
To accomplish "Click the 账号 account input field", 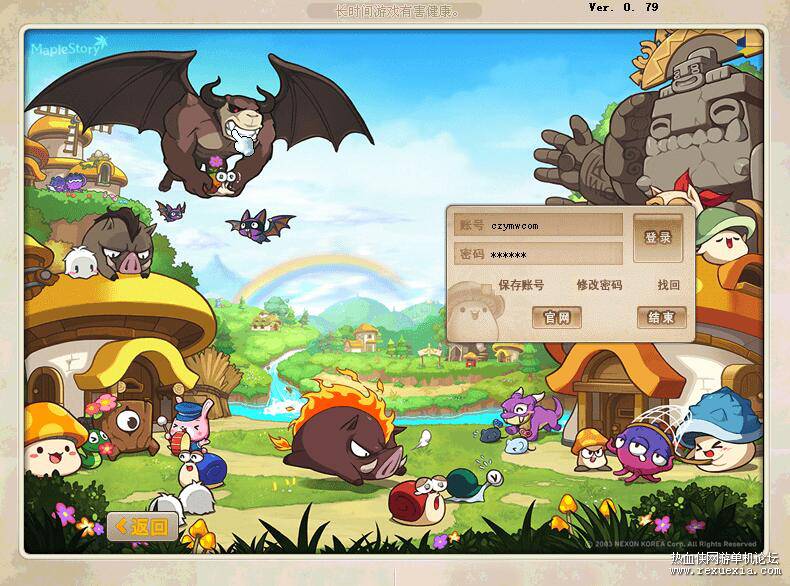I will click(538, 225).
